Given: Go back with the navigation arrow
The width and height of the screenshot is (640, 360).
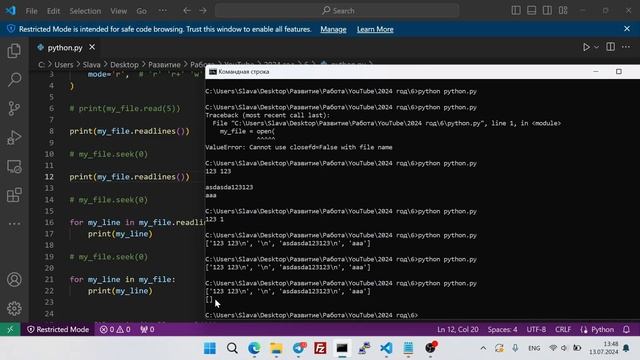Looking at the screenshot, I should coord(187,11).
